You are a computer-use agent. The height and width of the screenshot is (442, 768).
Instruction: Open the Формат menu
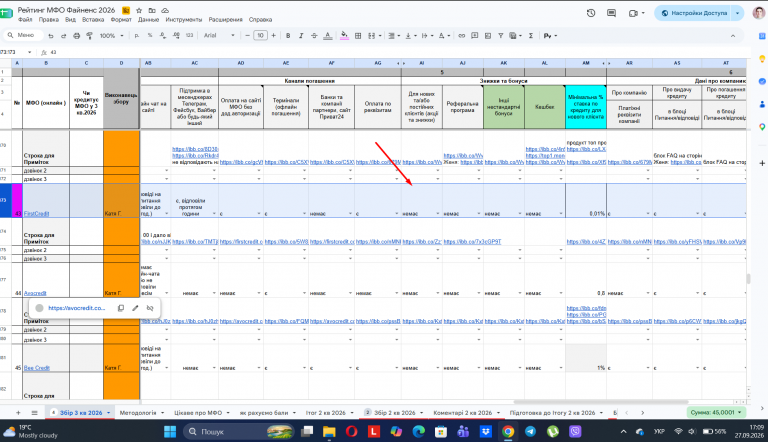(x=121, y=20)
